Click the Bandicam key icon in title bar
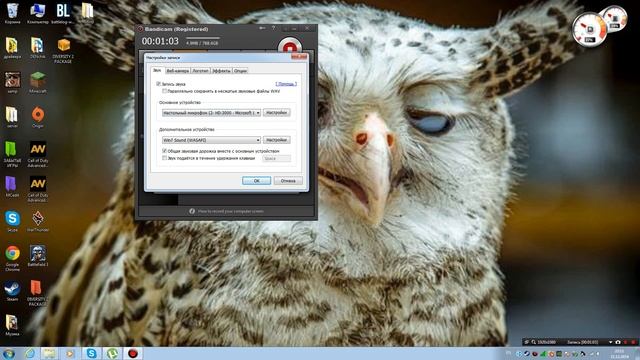Viewport: 640px width, 360px height. [x=262, y=28]
